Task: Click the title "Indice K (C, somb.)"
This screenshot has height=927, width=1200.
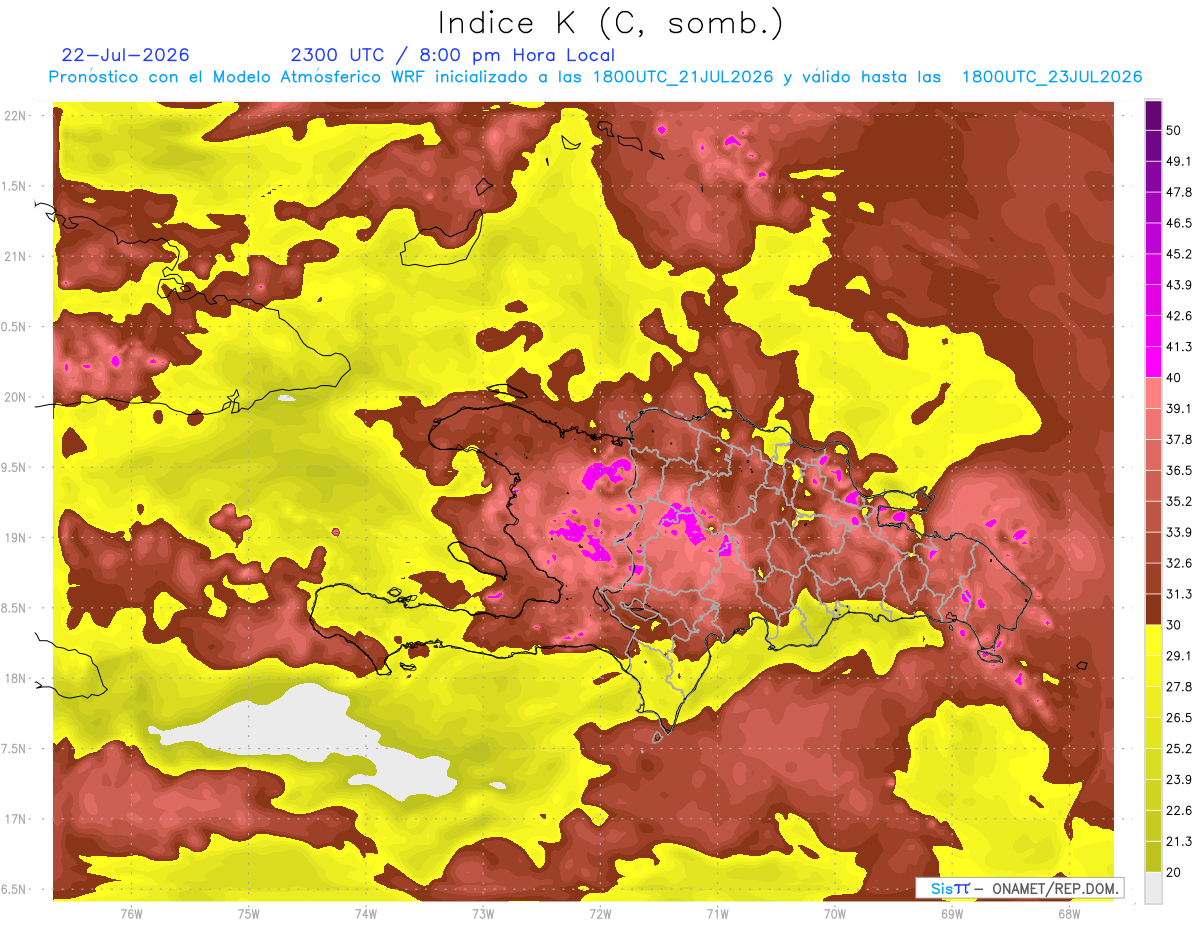Action: pyautogui.click(x=611, y=23)
